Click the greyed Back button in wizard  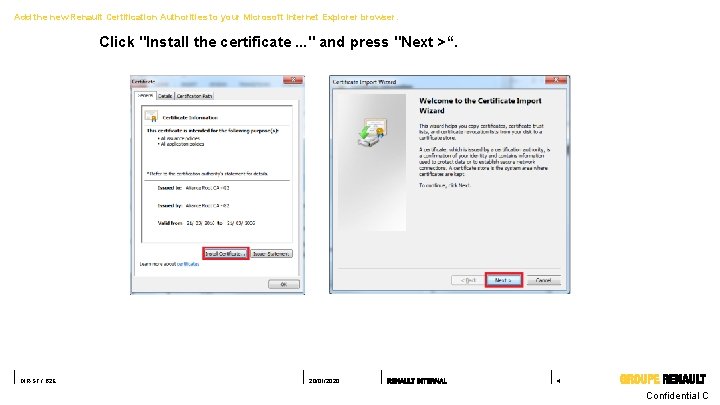click(x=467, y=280)
